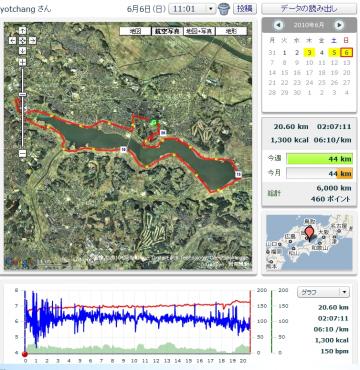
Task: Click calendar date 28
Action: coord(272,92)
